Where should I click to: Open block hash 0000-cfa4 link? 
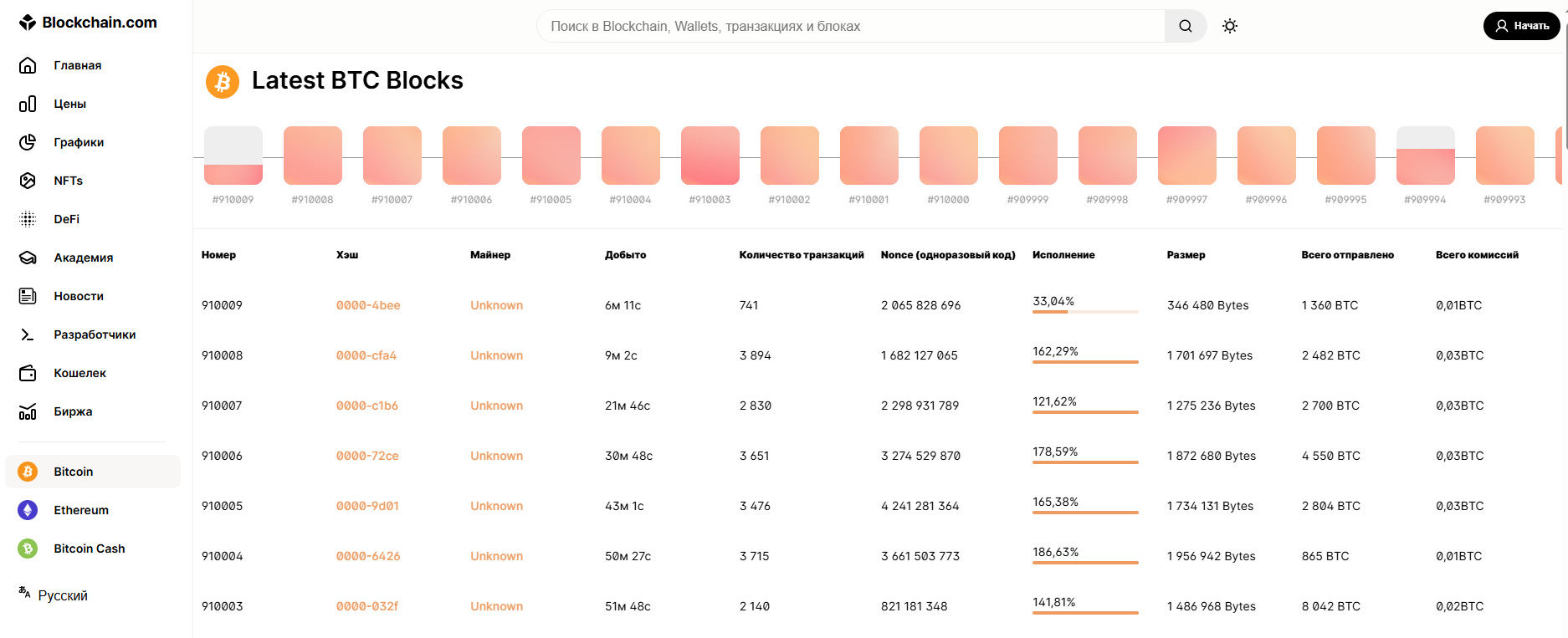coord(366,355)
